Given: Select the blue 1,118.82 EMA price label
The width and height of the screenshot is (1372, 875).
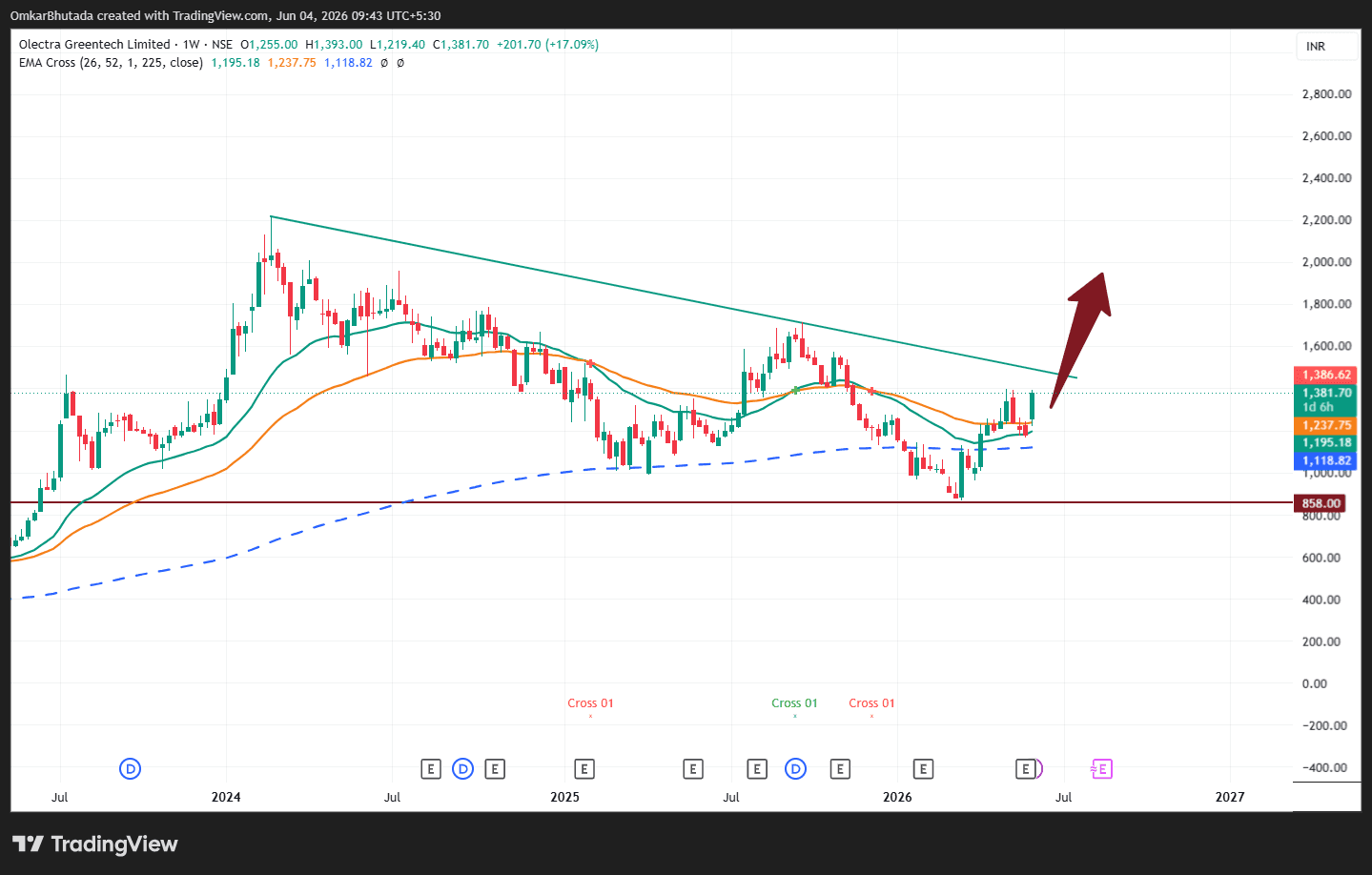Looking at the screenshot, I should (x=1326, y=460).
